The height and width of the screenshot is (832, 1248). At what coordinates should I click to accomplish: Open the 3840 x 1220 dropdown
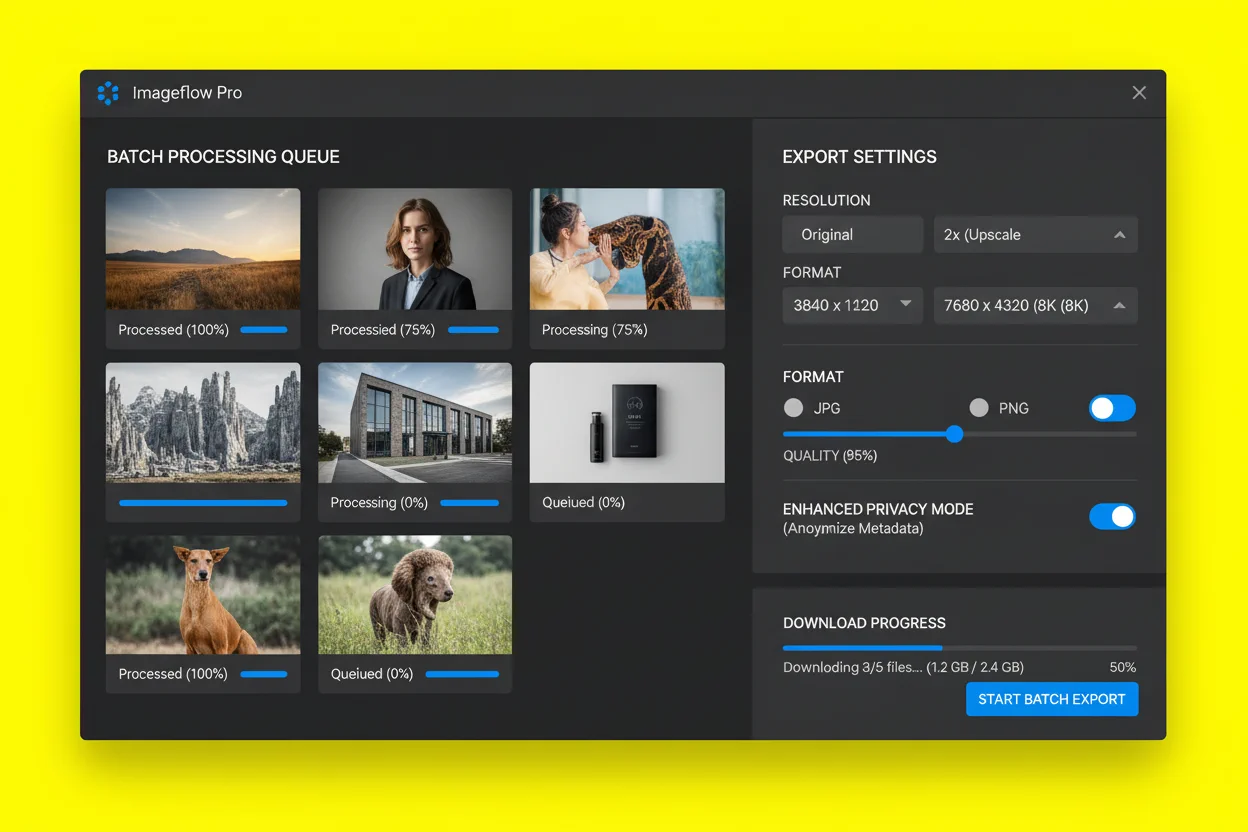point(852,305)
